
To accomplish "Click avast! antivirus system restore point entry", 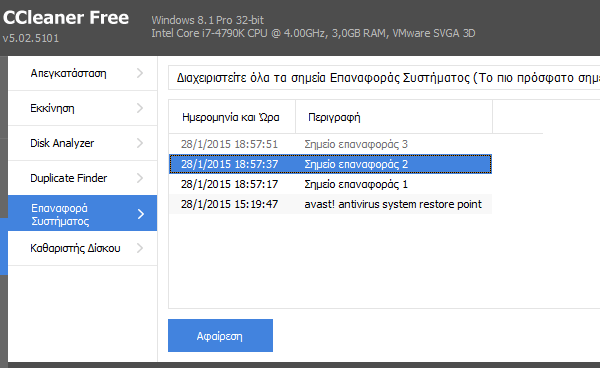I will coord(393,204).
